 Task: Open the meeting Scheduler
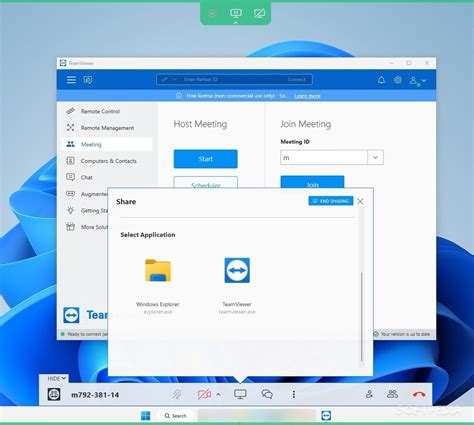click(x=206, y=183)
